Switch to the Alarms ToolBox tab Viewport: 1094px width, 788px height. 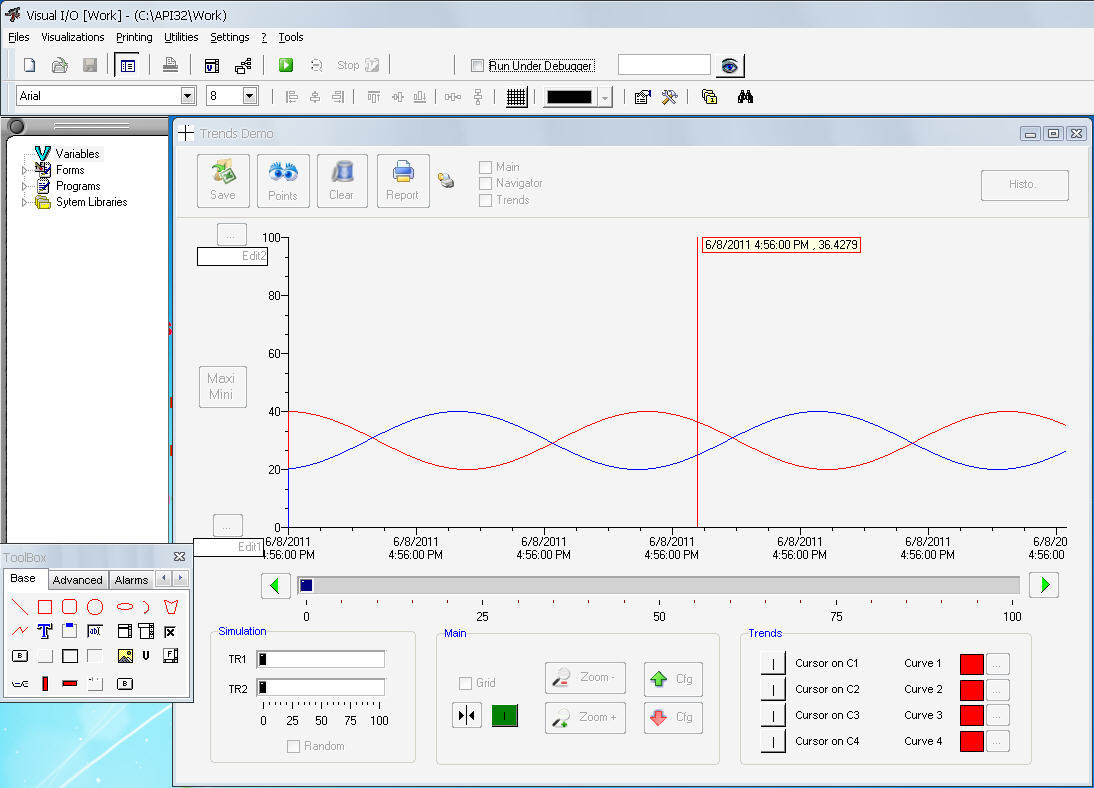(x=131, y=580)
